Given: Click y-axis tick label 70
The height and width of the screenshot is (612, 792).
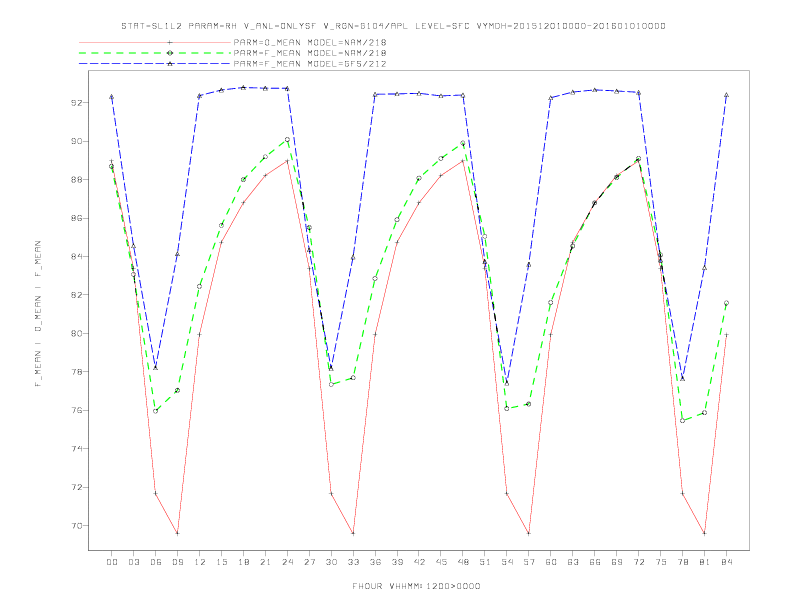Looking at the screenshot, I should click(x=77, y=526).
